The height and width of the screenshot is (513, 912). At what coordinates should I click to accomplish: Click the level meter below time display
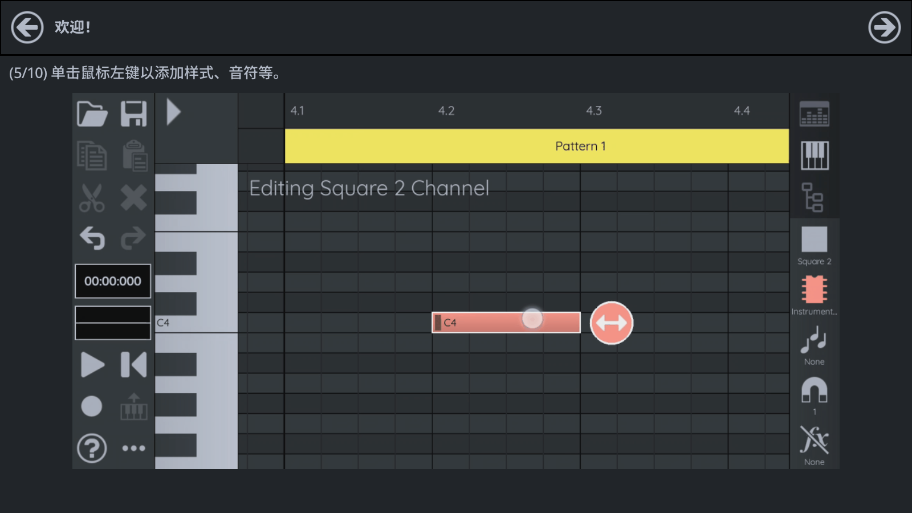coord(113,323)
